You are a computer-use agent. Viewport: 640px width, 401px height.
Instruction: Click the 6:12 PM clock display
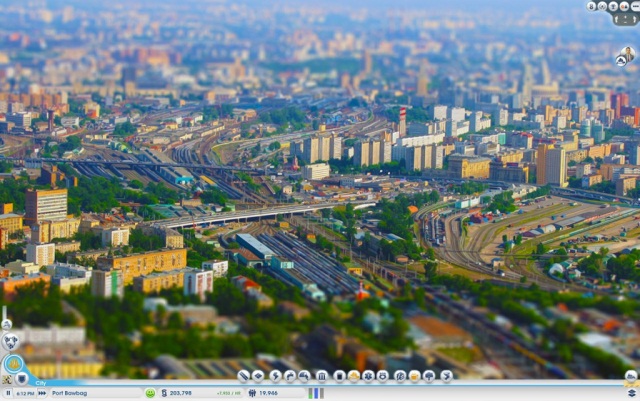25,394
